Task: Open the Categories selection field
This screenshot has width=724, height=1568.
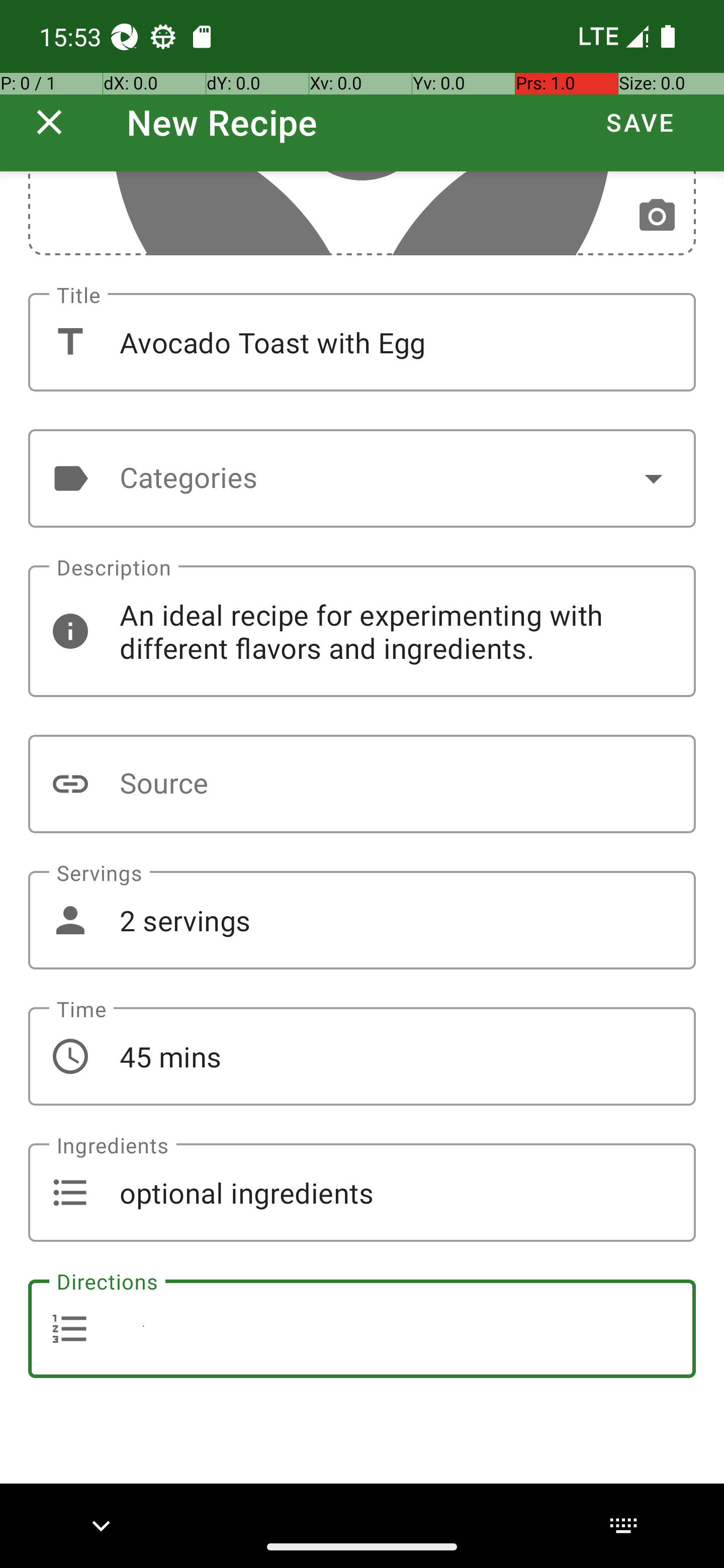Action: pos(361,478)
